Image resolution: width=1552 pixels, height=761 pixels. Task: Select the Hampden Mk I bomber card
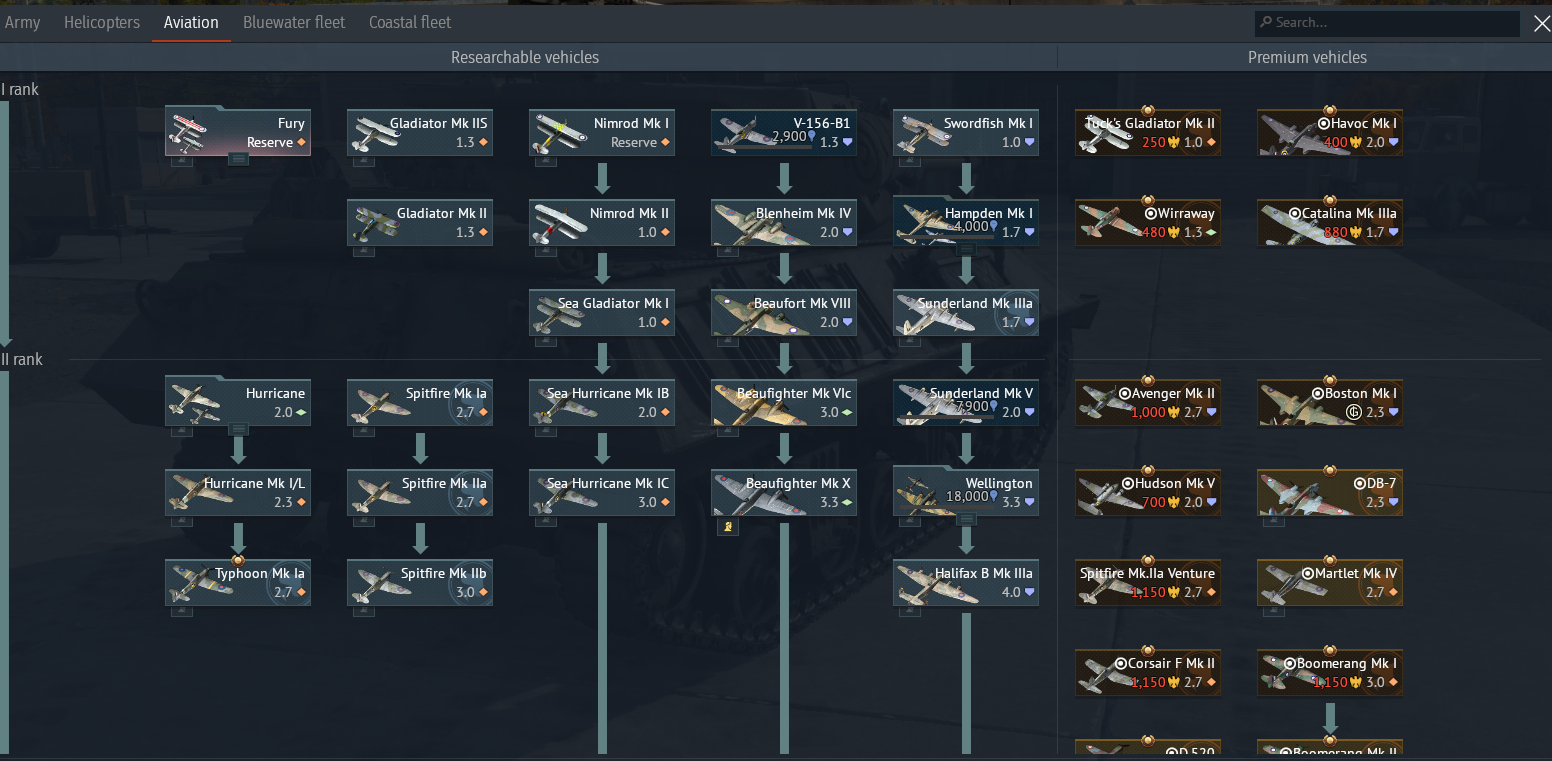966,223
